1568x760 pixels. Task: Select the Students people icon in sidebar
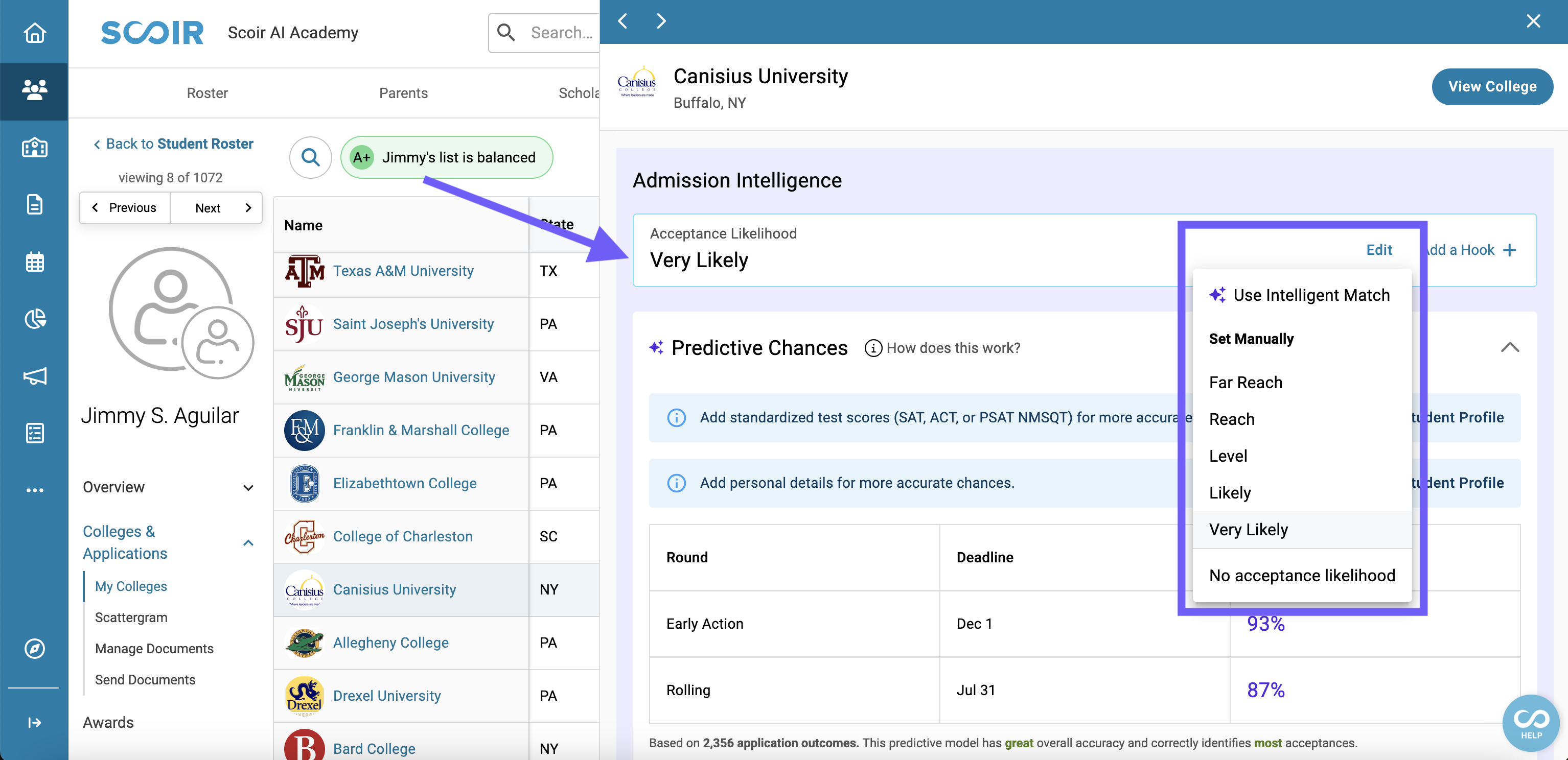[34, 90]
